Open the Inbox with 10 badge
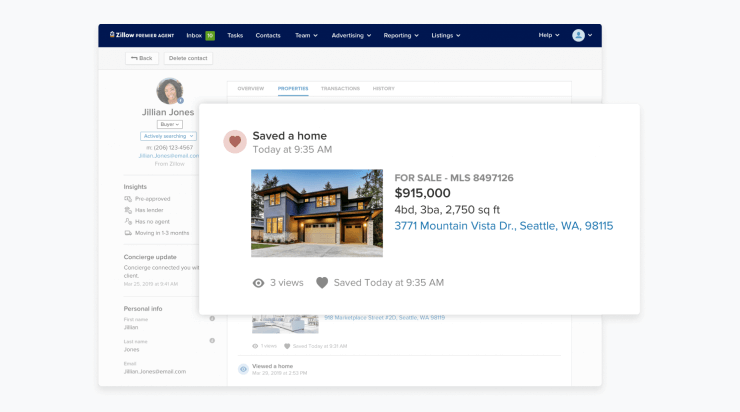 coord(200,35)
